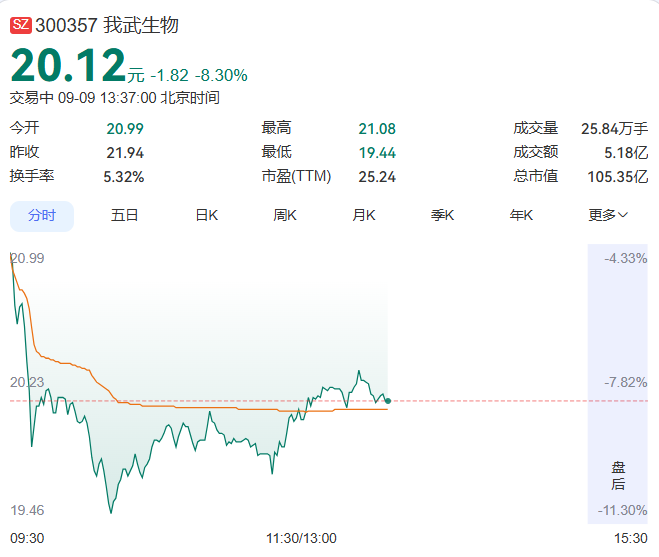The height and width of the screenshot is (557, 659).
Task: Click the -7.82% right axis label
Action: click(626, 382)
